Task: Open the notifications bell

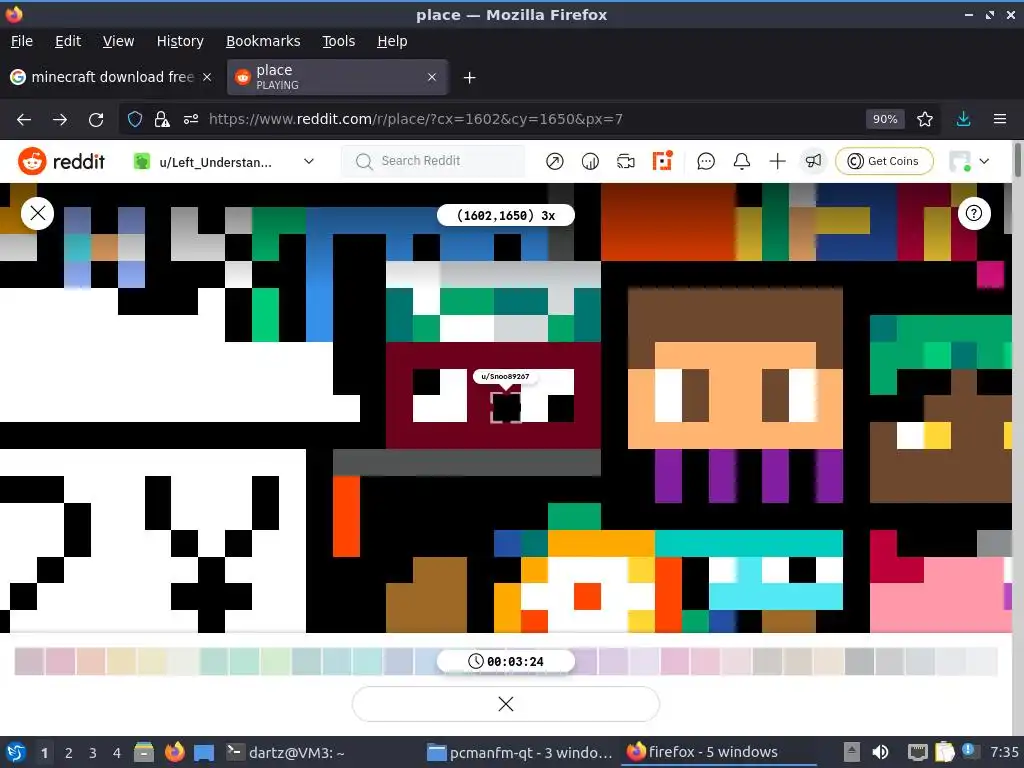Action: click(741, 161)
